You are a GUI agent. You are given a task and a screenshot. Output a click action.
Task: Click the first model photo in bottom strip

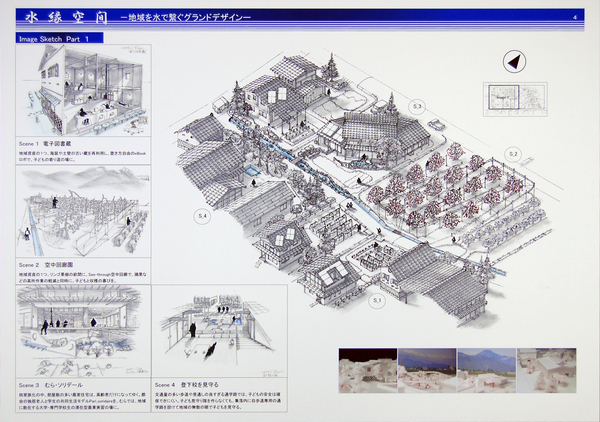(367, 372)
